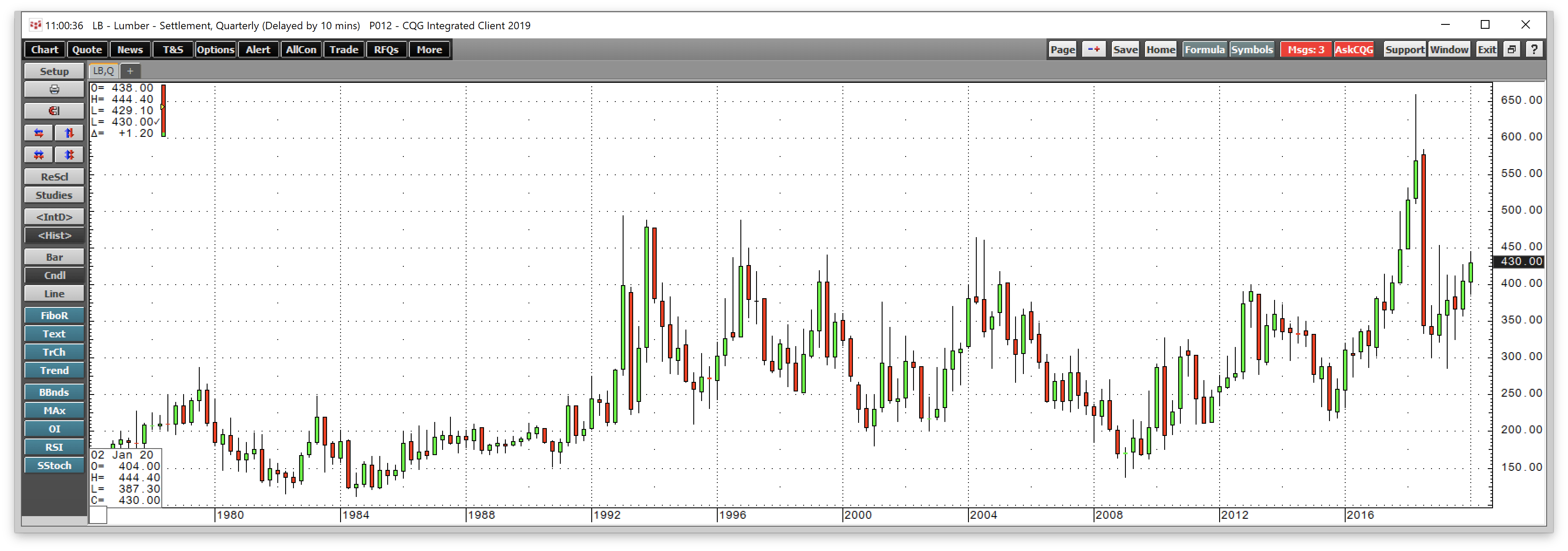Click the question mark help icon
The width and height of the screenshot is (1568, 551).
tap(1534, 49)
